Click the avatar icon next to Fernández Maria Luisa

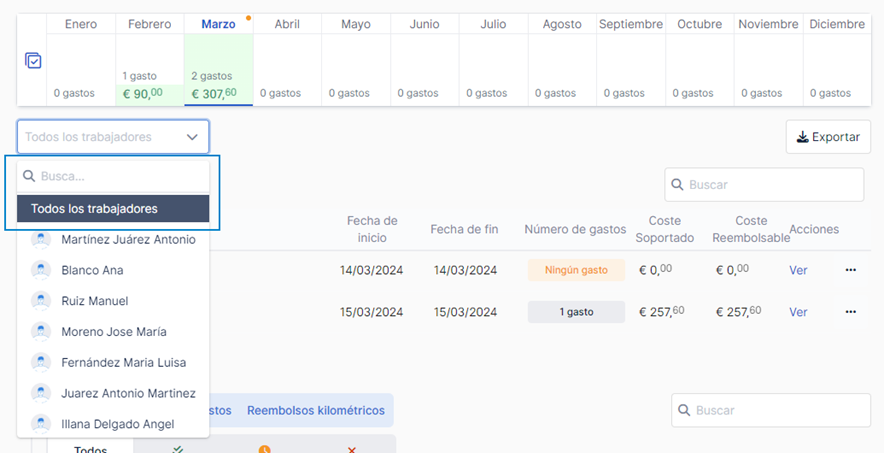[x=41, y=362]
